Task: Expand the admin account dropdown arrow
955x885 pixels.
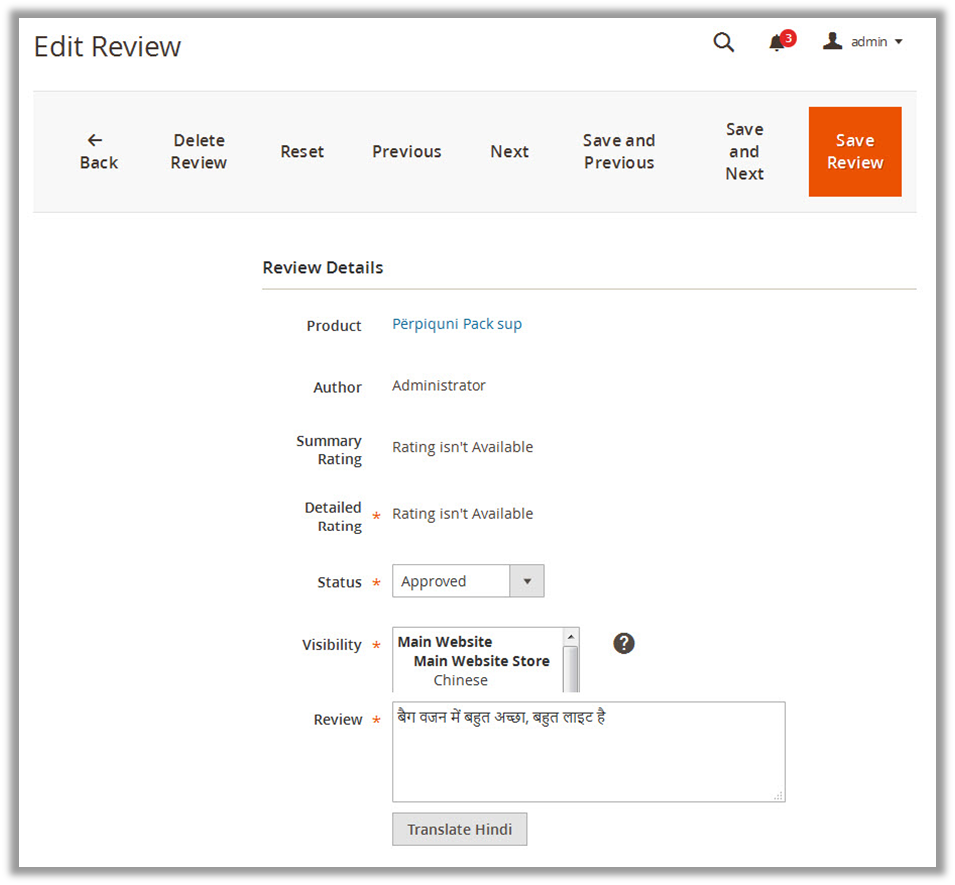Action: tap(898, 42)
